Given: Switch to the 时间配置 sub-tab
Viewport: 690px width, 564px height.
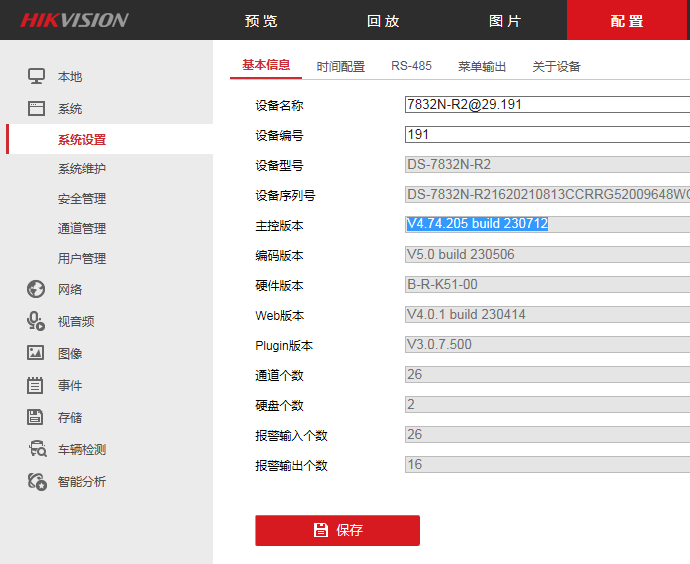Looking at the screenshot, I should pos(341,67).
